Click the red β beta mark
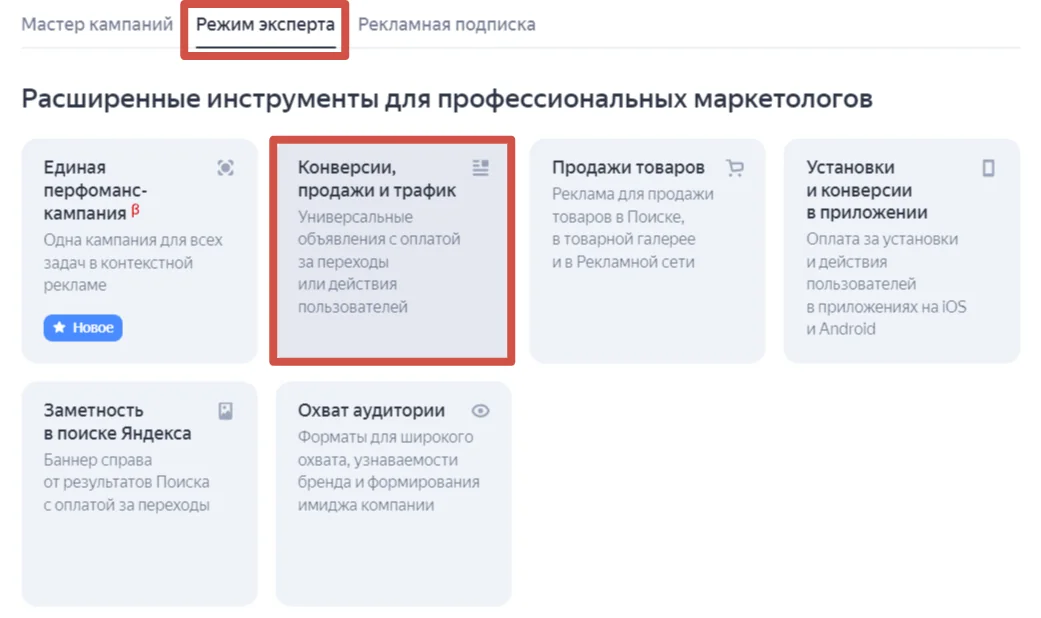This screenshot has width=1041, height=618. 135,210
